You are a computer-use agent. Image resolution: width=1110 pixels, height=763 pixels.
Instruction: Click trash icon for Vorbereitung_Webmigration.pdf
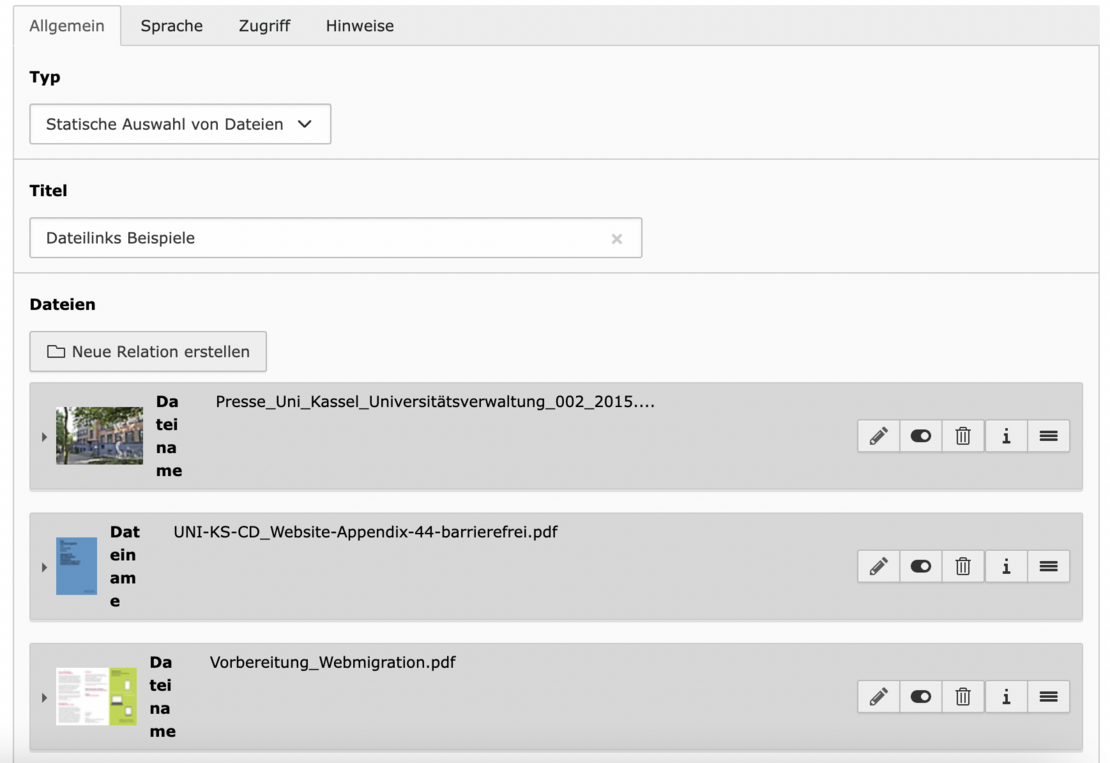[x=963, y=697]
